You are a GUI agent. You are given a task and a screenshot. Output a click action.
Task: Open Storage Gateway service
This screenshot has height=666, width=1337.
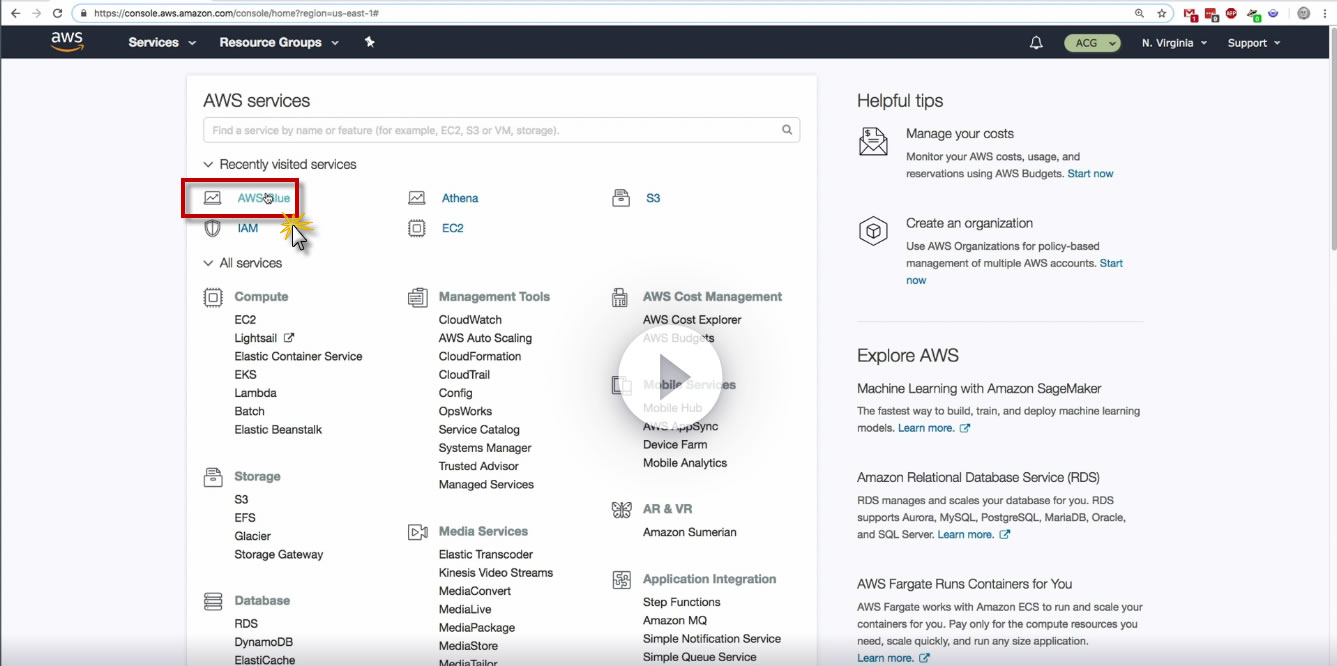pyautogui.click(x=279, y=554)
